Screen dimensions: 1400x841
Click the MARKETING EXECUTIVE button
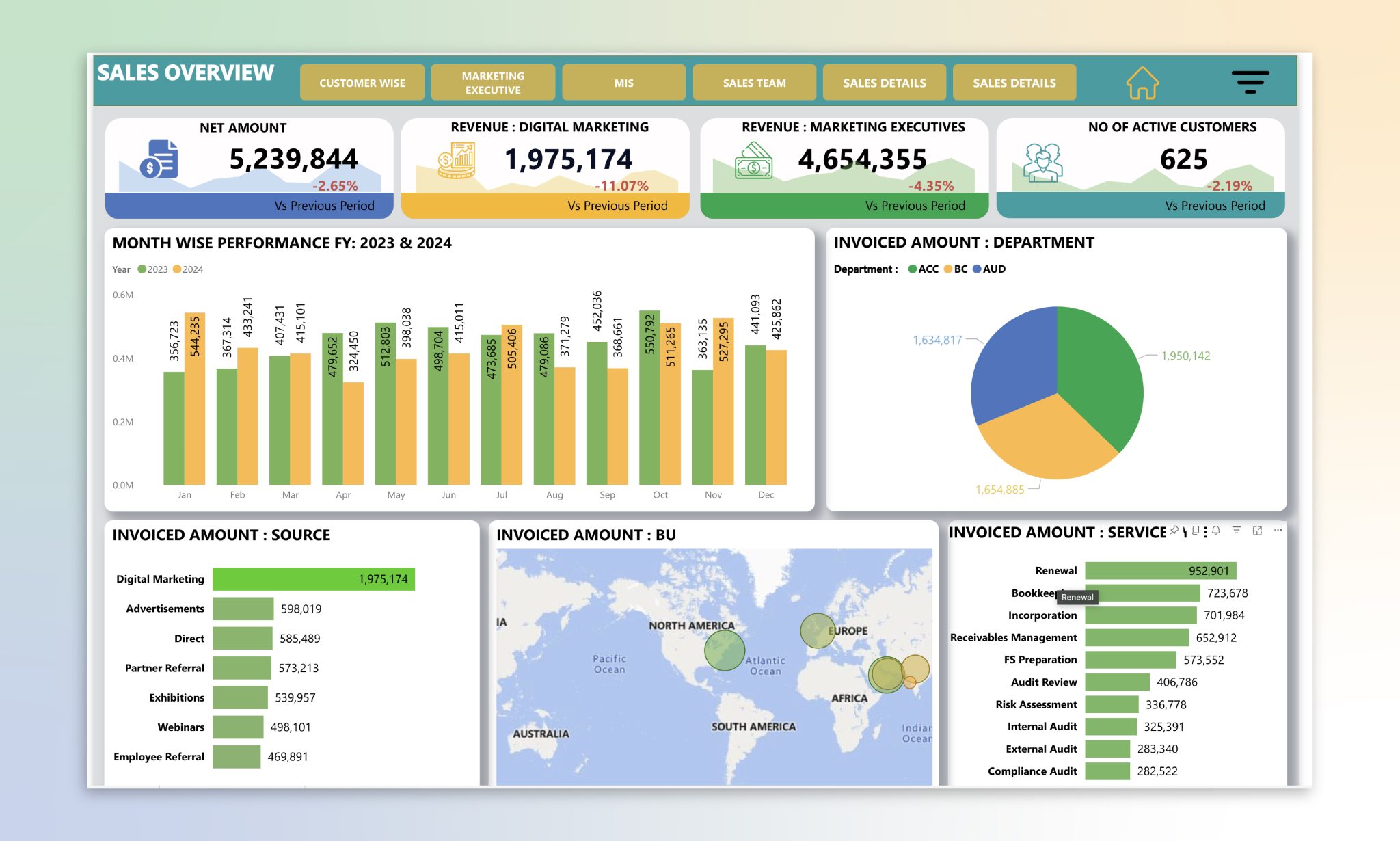tap(492, 82)
